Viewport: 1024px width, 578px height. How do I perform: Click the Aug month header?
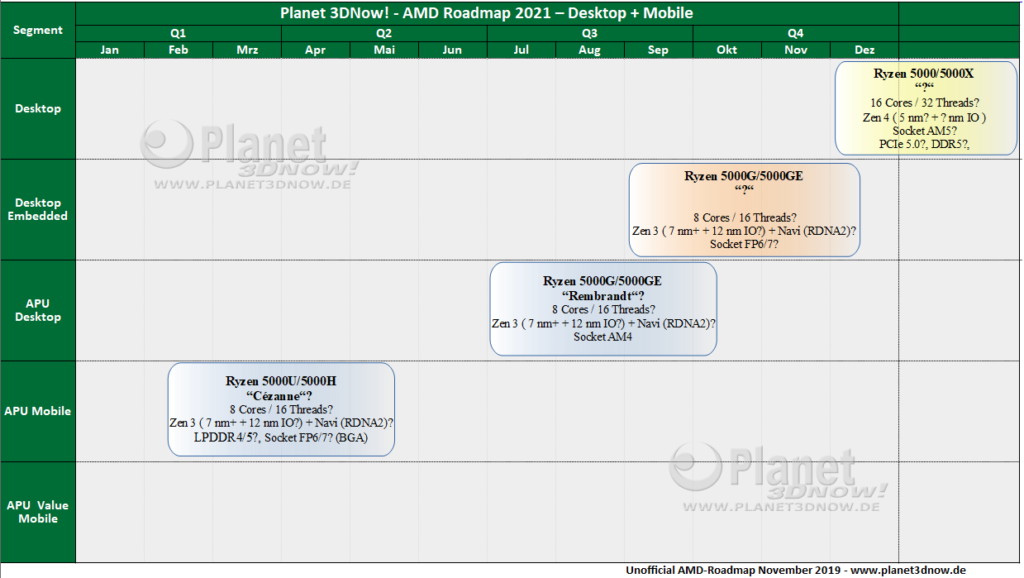click(x=590, y=50)
